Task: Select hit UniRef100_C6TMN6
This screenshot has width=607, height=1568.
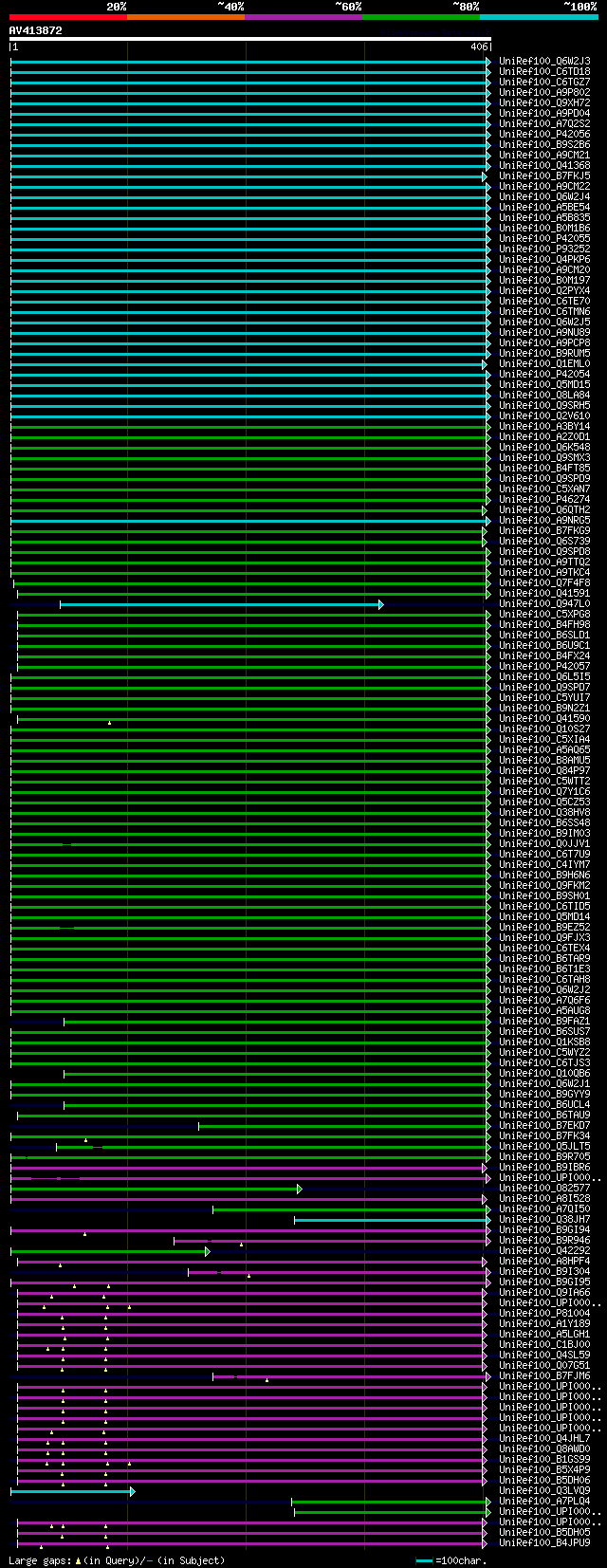Action: pos(544,311)
